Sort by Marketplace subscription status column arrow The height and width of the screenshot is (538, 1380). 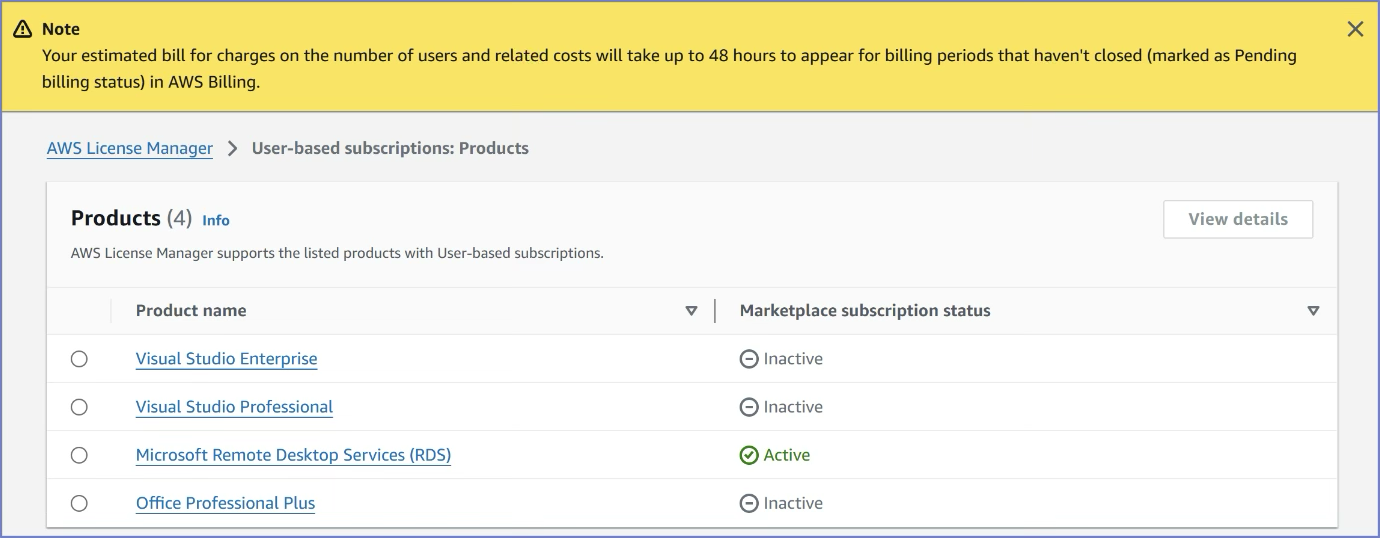click(x=1314, y=311)
